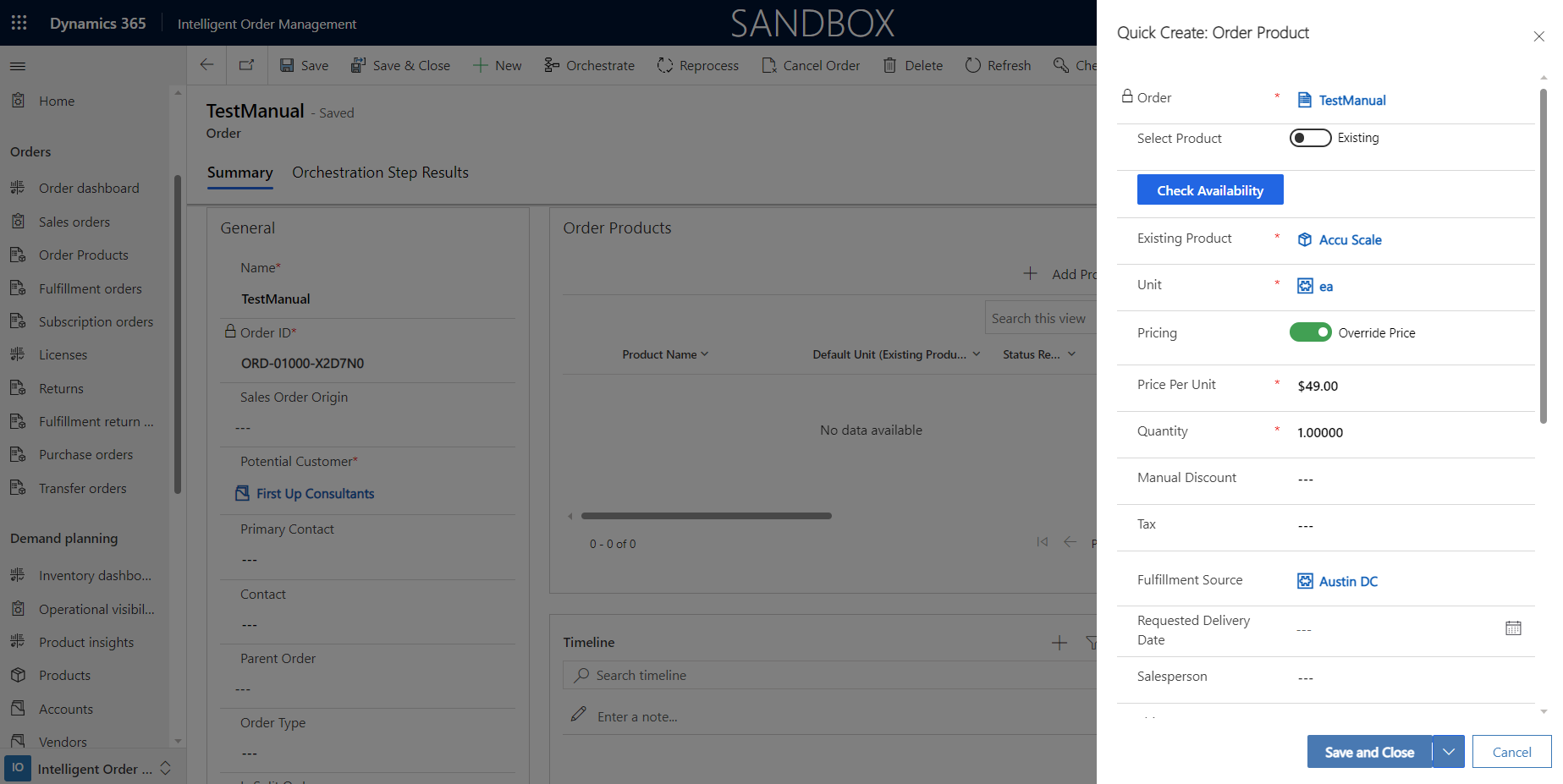Open Accu Scale product lookup
1563x784 pixels.
[1350, 239]
